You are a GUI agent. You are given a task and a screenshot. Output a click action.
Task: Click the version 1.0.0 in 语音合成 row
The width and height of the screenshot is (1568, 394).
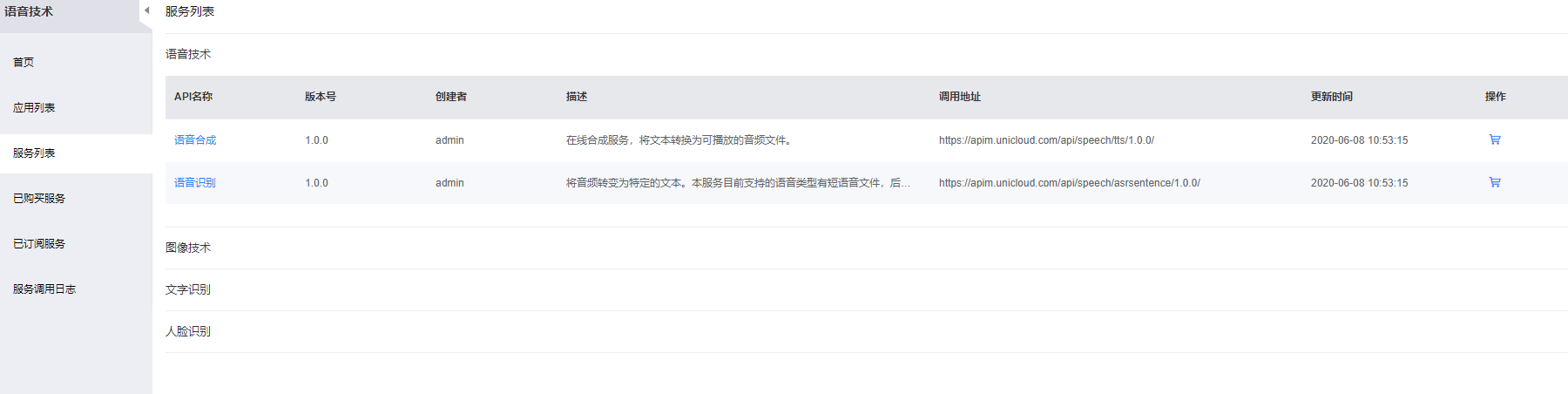[316, 140]
